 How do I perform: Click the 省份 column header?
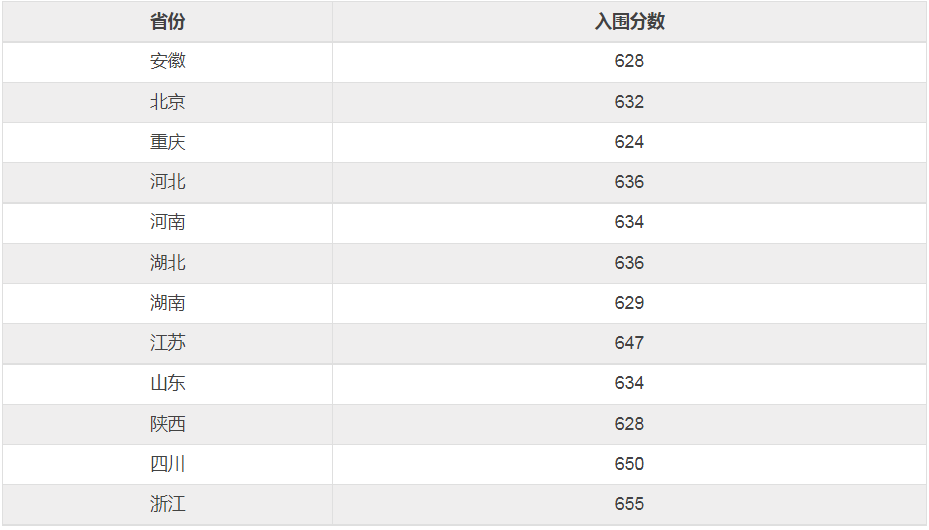pyautogui.click(x=168, y=22)
